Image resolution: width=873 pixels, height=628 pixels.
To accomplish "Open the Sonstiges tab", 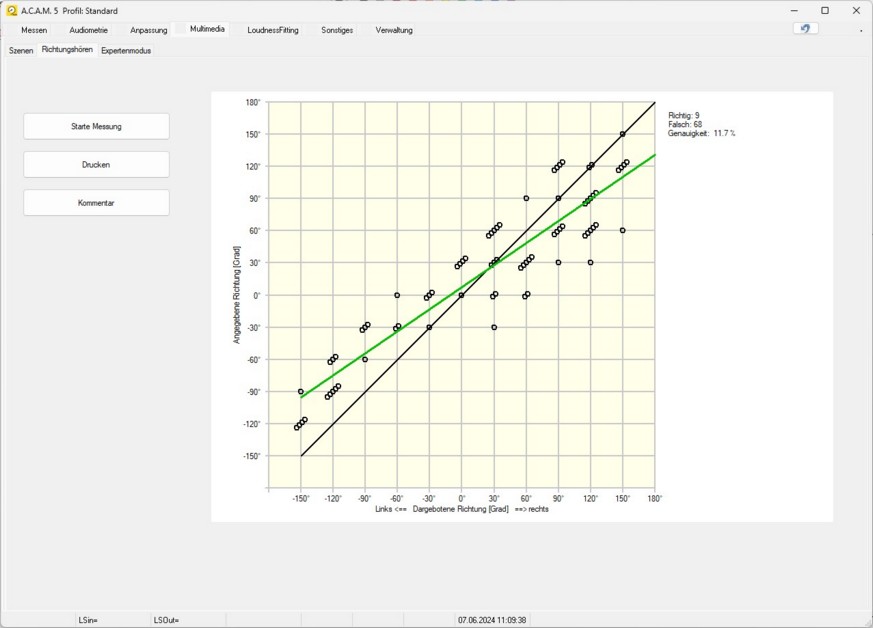I will click(337, 30).
